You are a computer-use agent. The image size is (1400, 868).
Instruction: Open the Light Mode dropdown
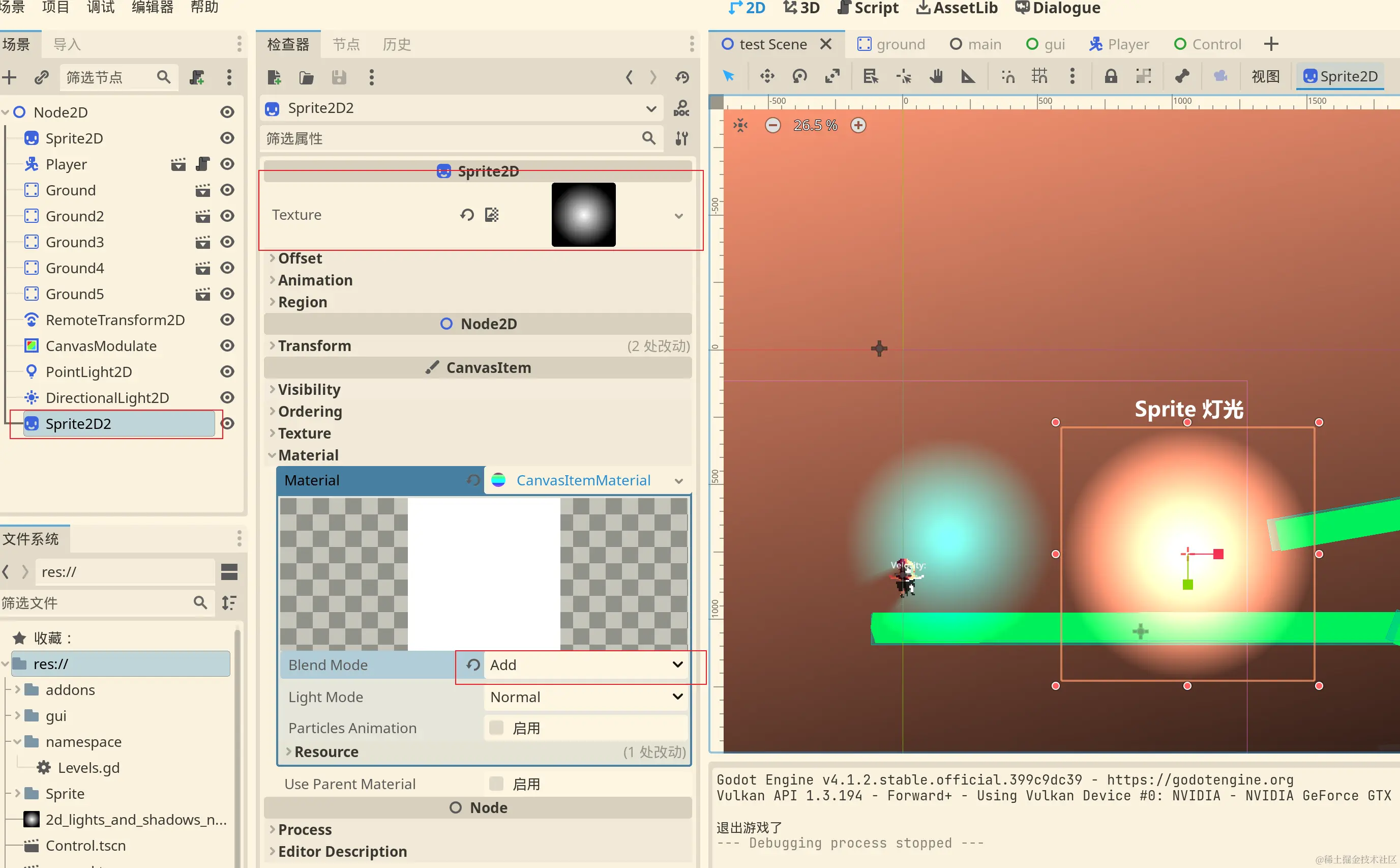click(585, 697)
